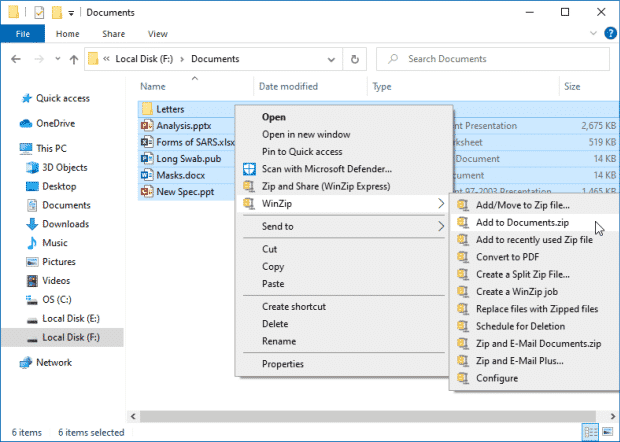
Task: Click the Convert to PDF icon
Action: click(x=461, y=257)
